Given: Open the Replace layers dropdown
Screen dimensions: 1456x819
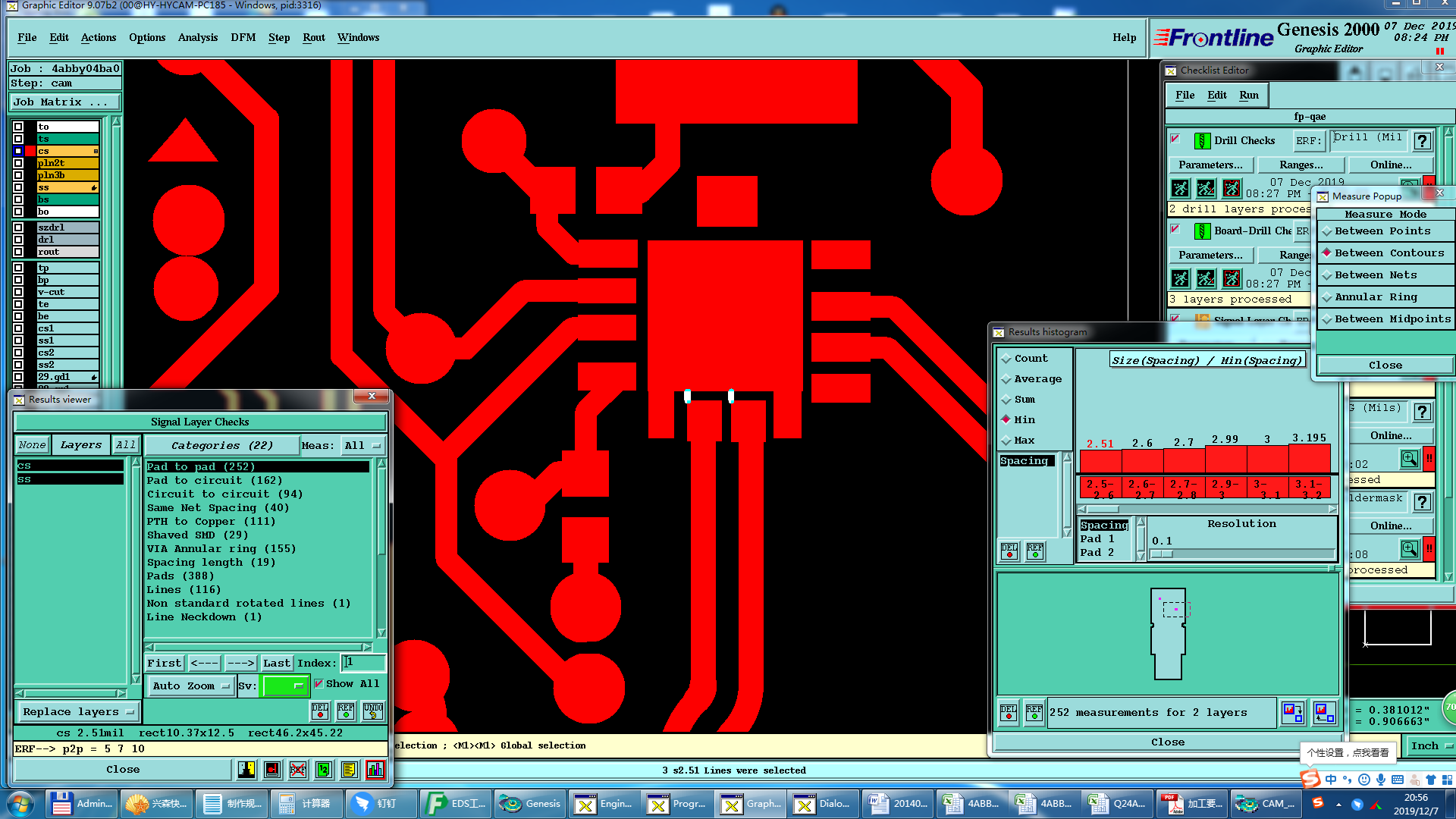Looking at the screenshot, I should pyautogui.click(x=77, y=712).
